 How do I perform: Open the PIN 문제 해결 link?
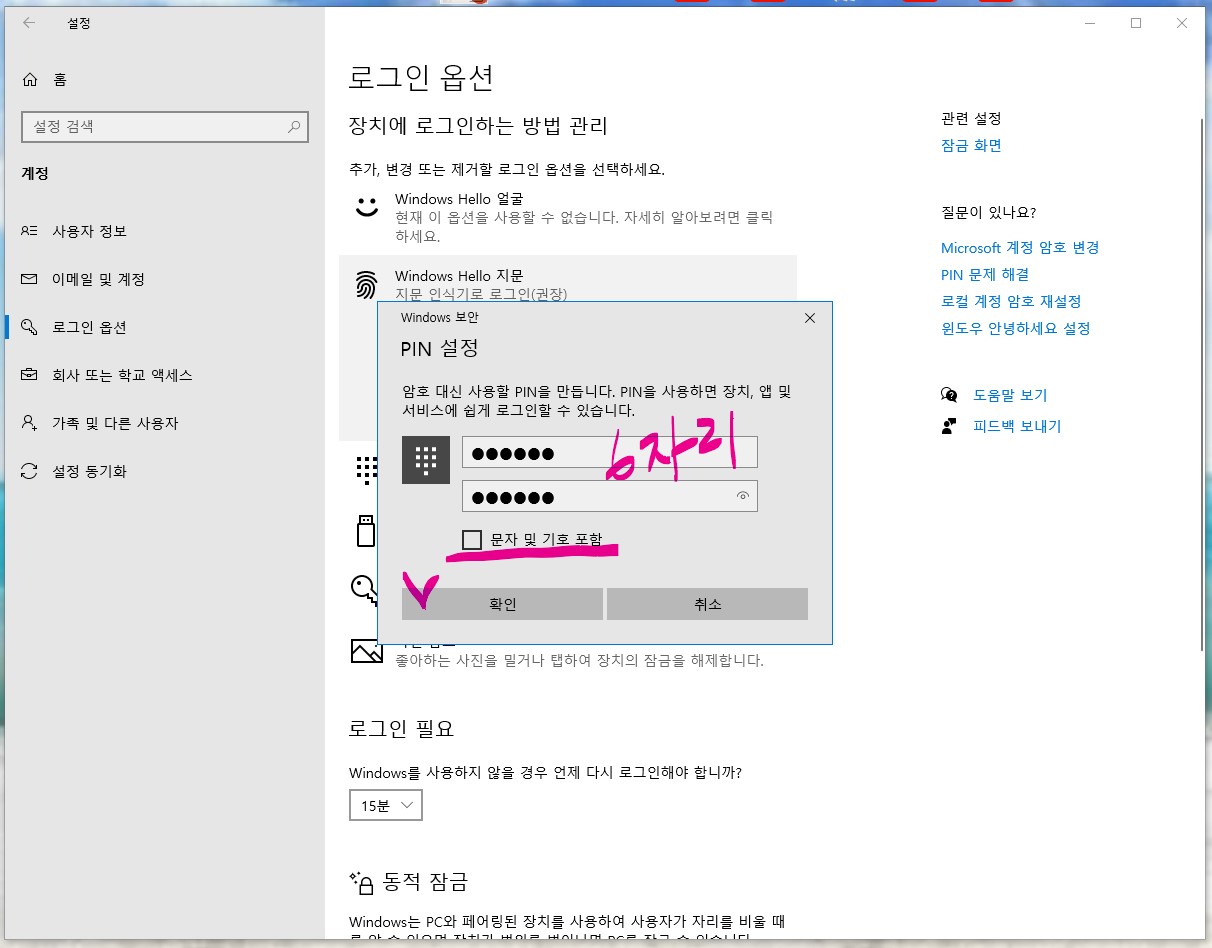pos(985,275)
